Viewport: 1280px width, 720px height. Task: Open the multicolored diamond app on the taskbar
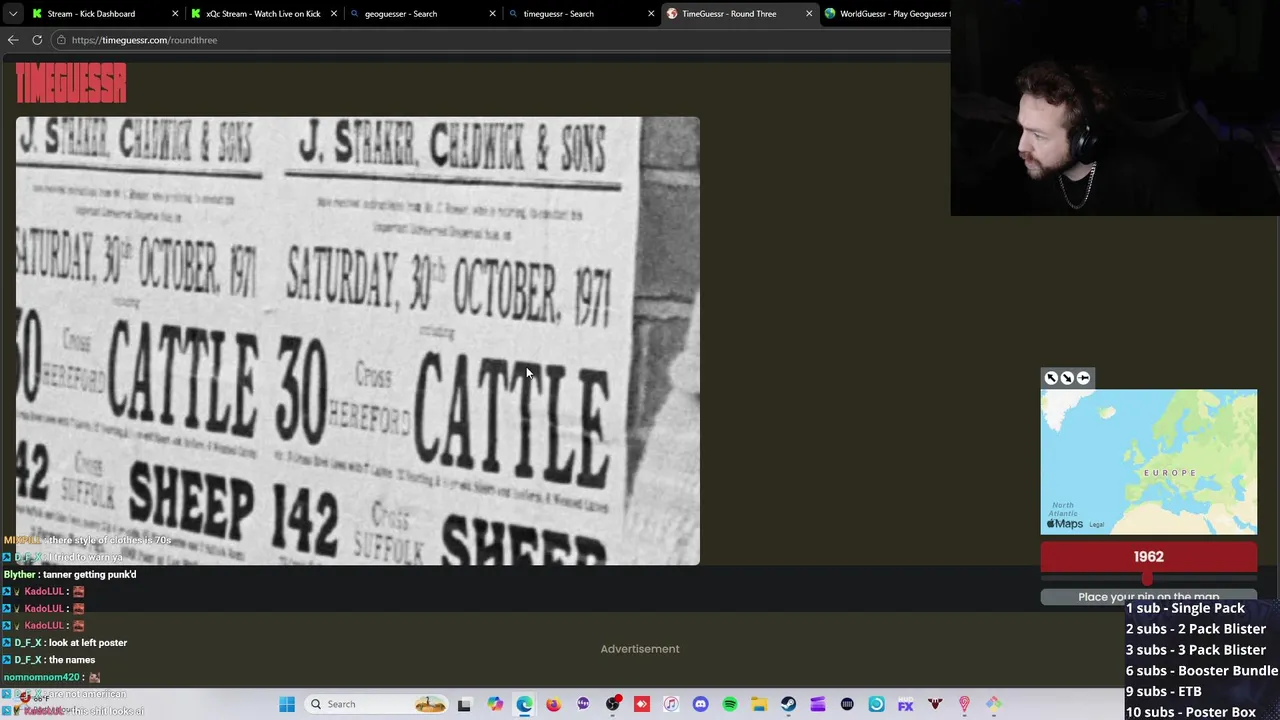pos(993,704)
